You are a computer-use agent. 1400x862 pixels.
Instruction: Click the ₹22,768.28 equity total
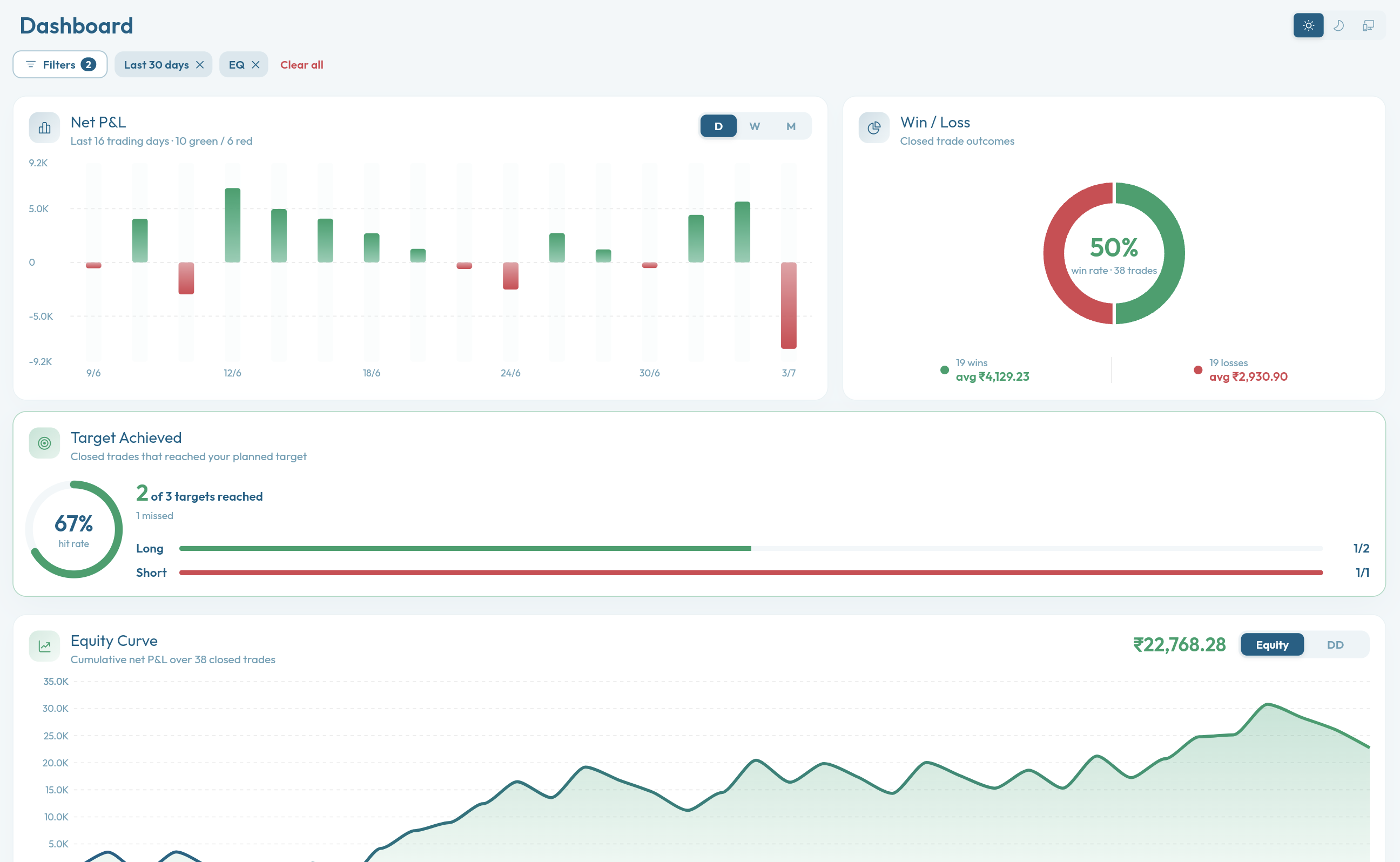point(1180,645)
